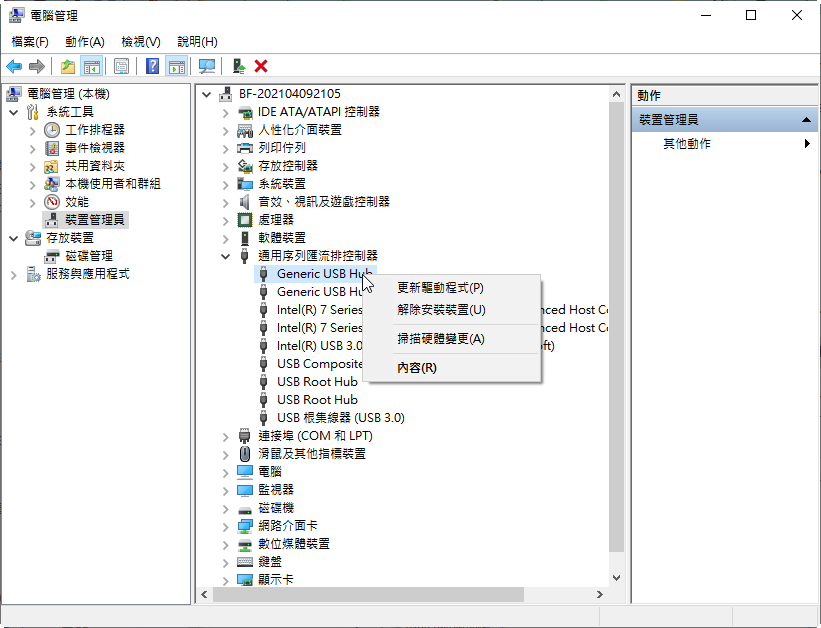Open the 說明(H) menu
Screen dimensions: 821x628
coord(197,42)
